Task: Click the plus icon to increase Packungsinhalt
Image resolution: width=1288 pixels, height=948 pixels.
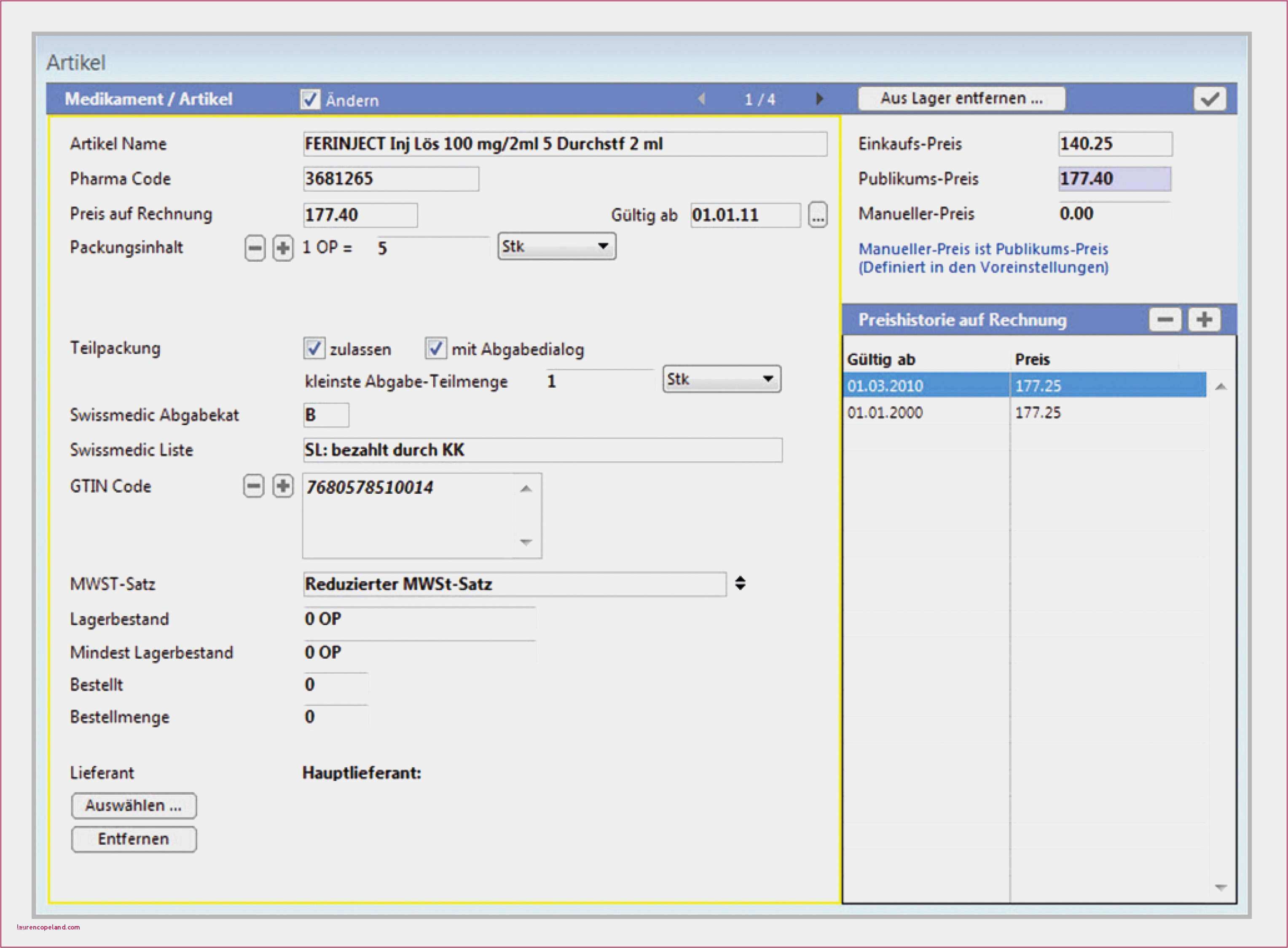Action: click(x=284, y=247)
